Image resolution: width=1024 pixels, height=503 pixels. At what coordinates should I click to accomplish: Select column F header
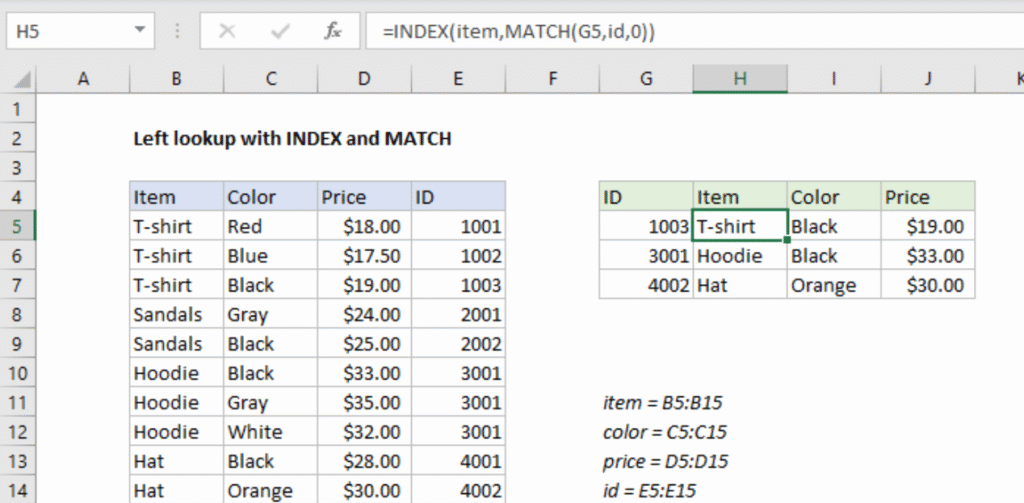pyautogui.click(x=552, y=79)
